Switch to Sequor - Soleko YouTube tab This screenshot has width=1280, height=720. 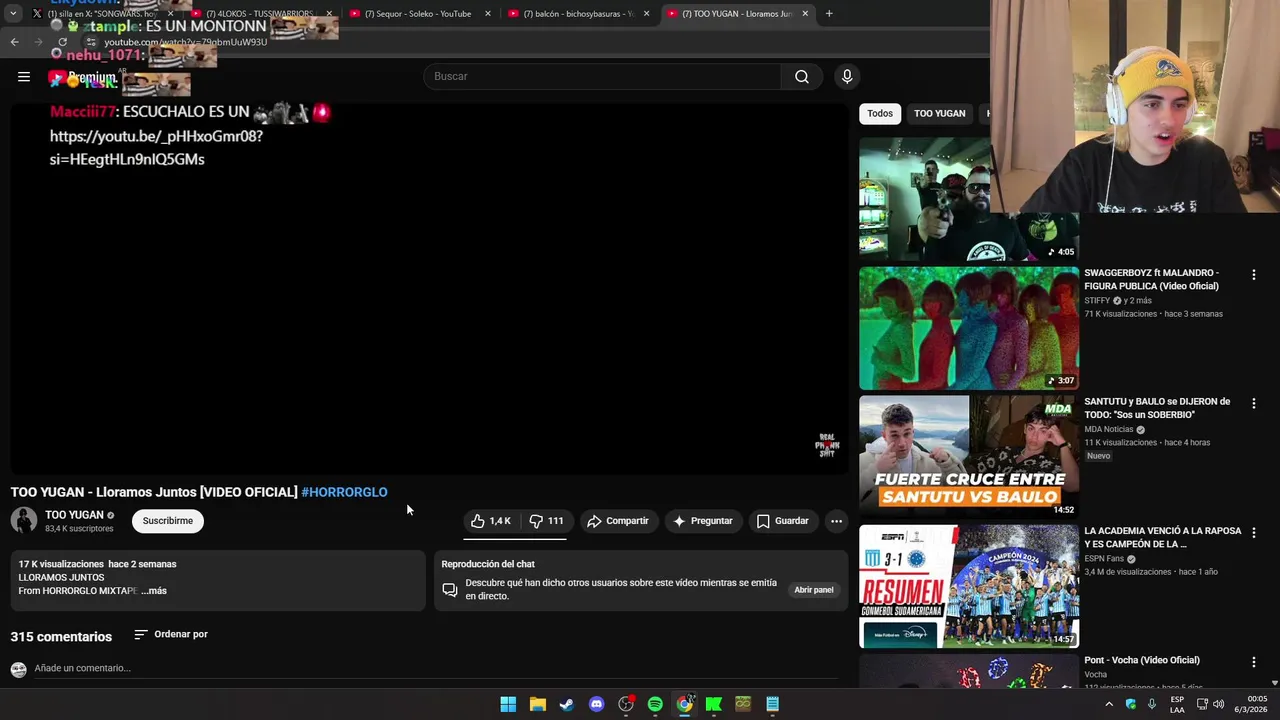point(418,14)
